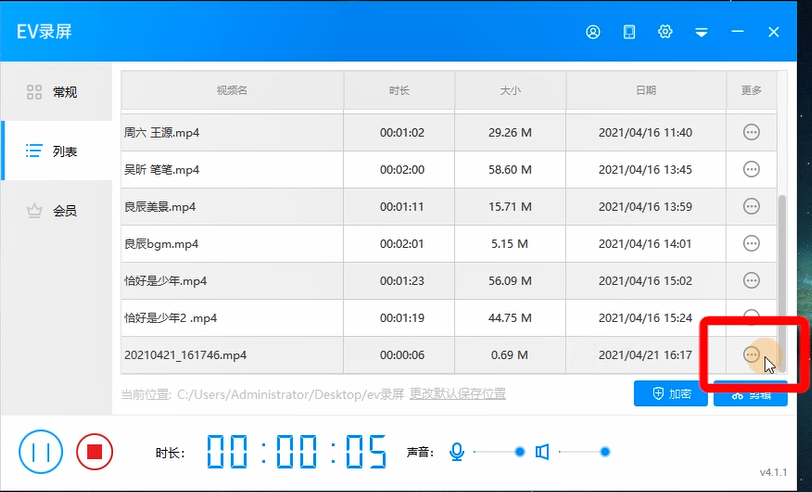Viewport: 812px width, 492px height.
Task: Open more options for 良辰美景.mp4
Action: coord(751,207)
